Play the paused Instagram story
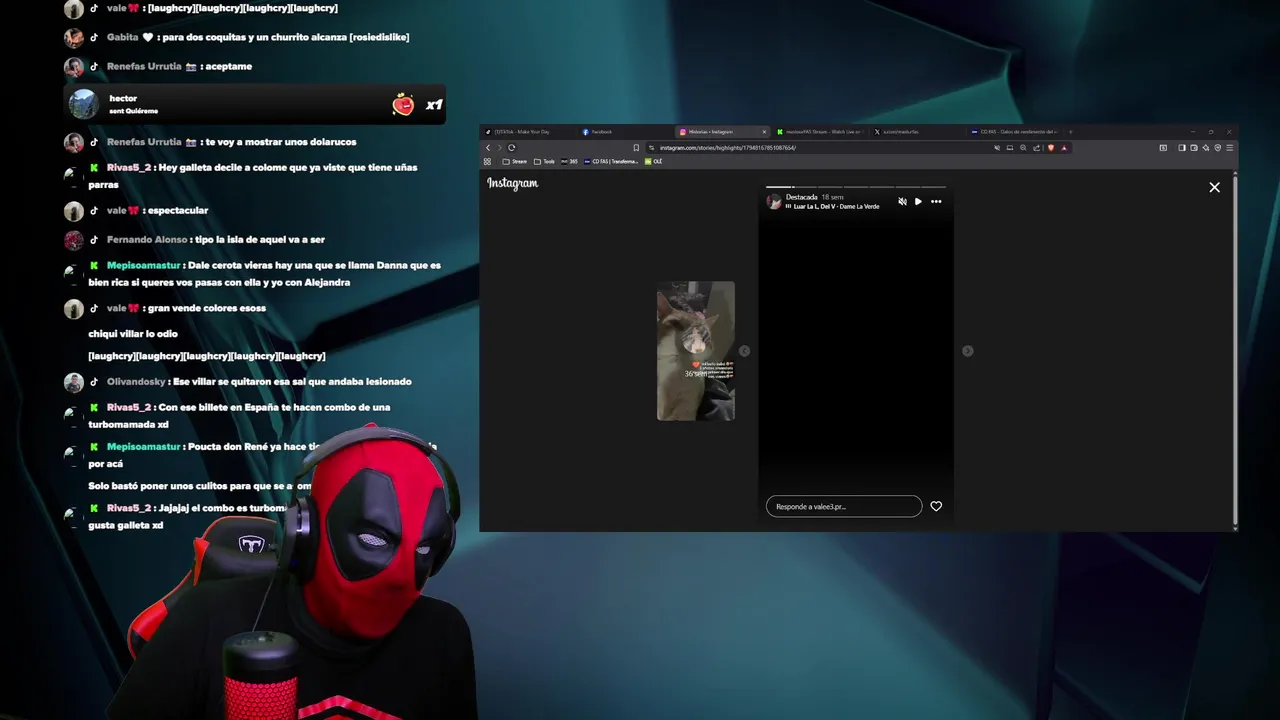The width and height of the screenshot is (1280, 720). pos(918,202)
